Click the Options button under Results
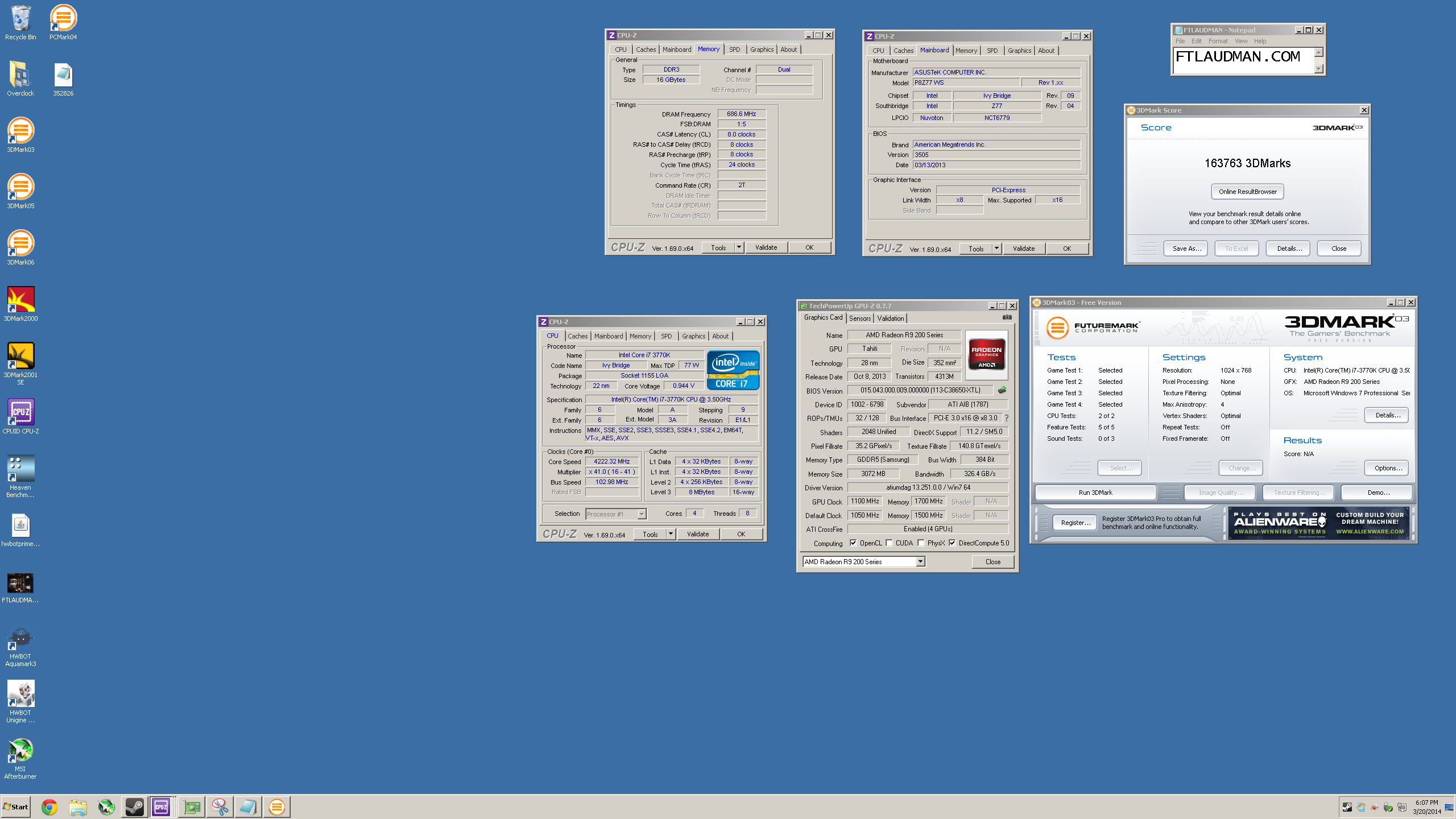 1388,468
